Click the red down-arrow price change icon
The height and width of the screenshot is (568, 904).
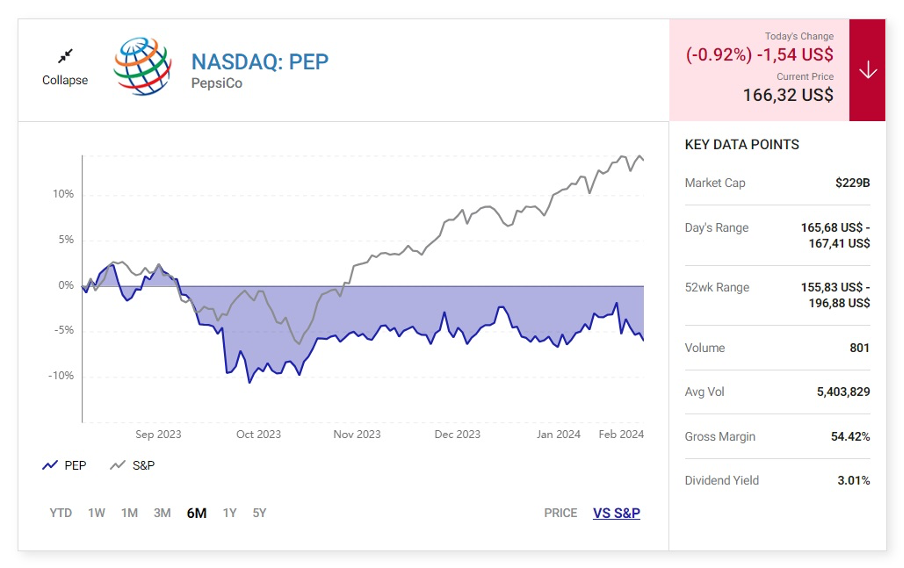coord(867,70)
